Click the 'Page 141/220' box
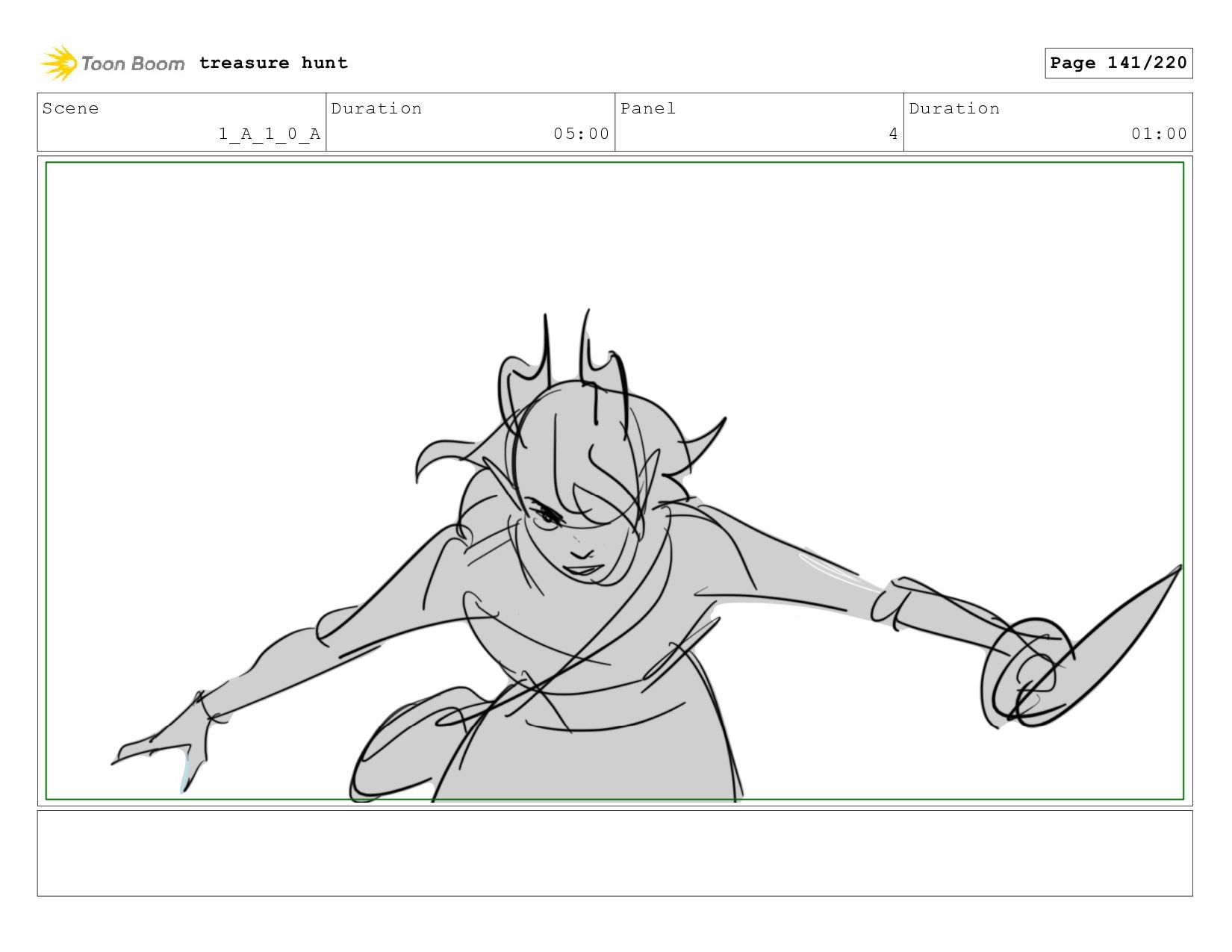Screen dimensions: 1232x952 coord(1118,63)
